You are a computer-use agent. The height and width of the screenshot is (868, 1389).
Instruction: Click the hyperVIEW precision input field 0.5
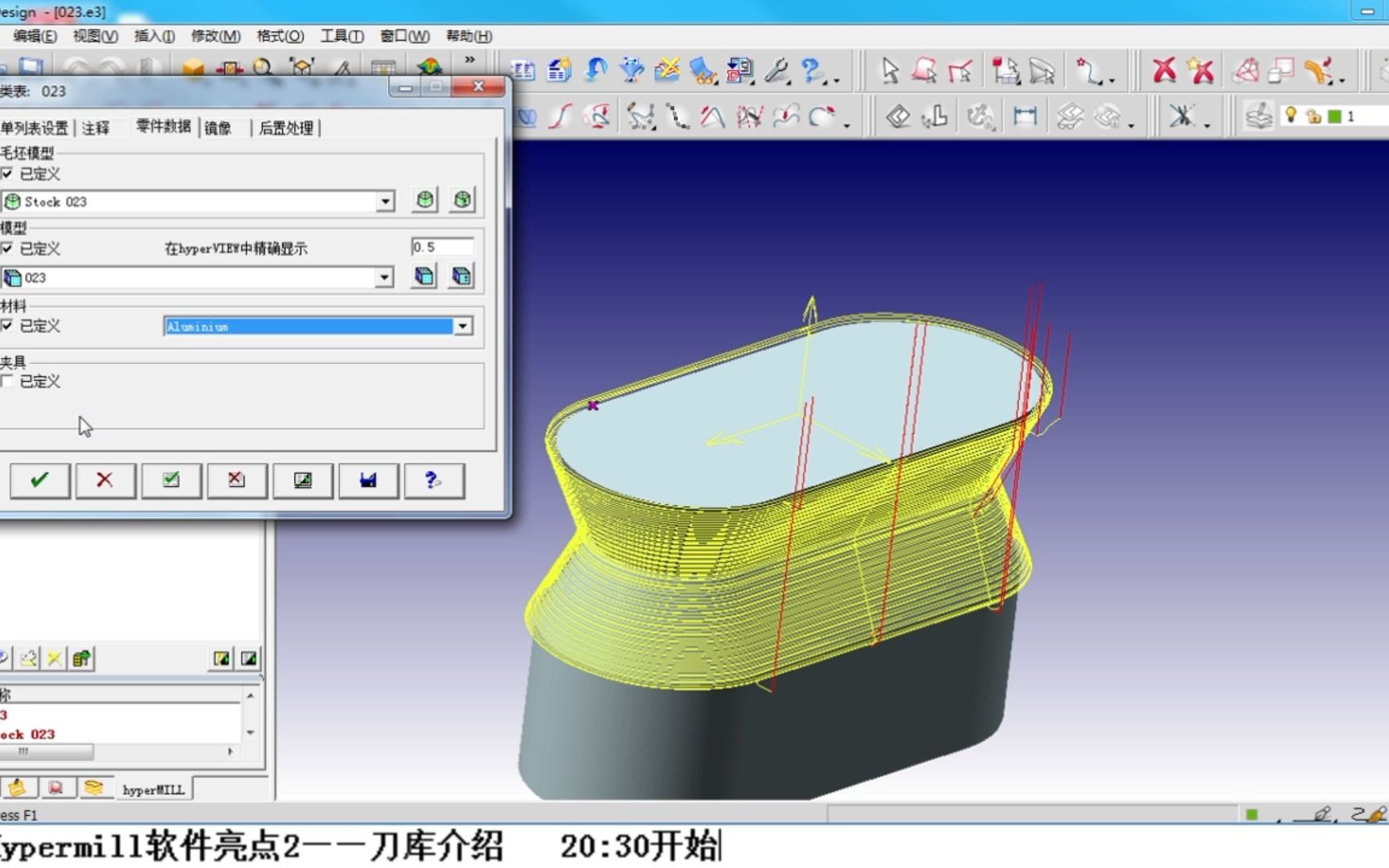[x=442, y=248]
